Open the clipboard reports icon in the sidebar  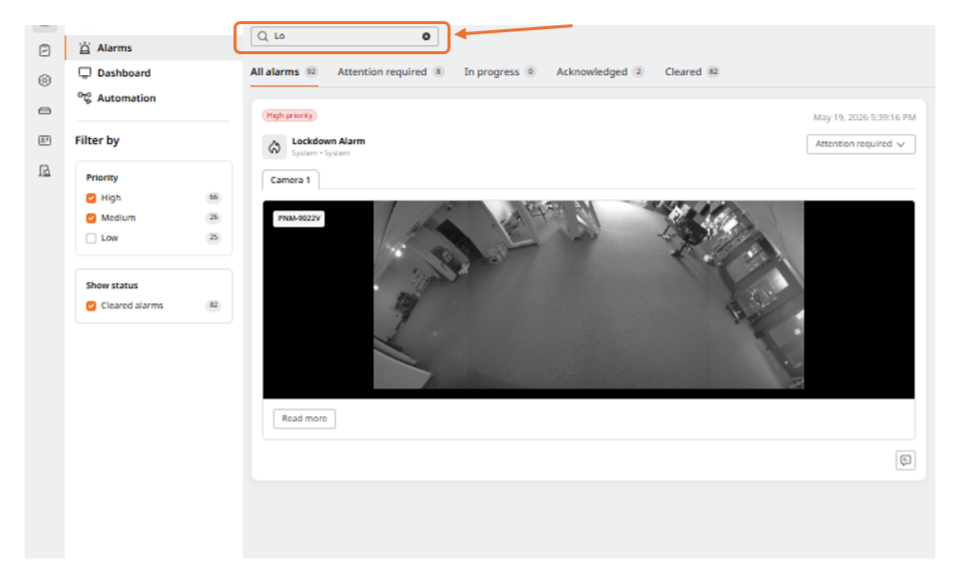click(x=44, y=51)
